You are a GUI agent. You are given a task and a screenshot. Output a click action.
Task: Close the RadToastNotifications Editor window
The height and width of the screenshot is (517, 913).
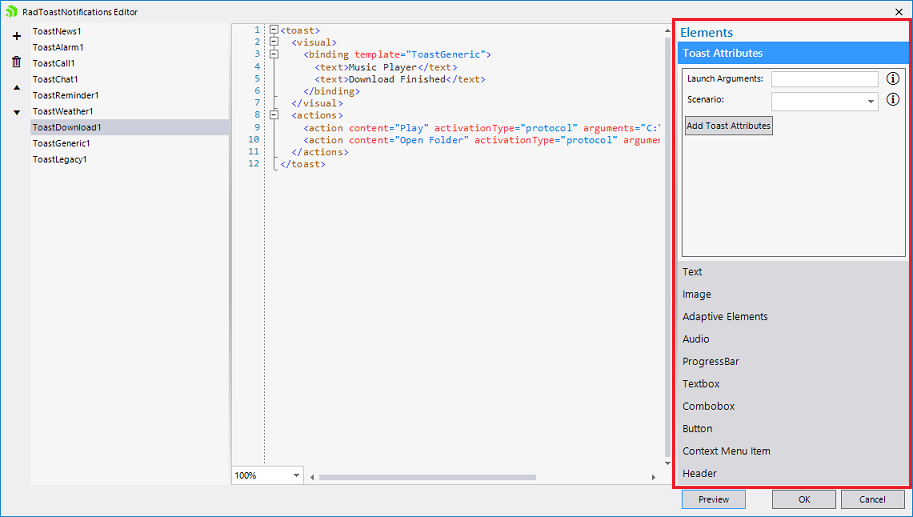click(899, 12)
